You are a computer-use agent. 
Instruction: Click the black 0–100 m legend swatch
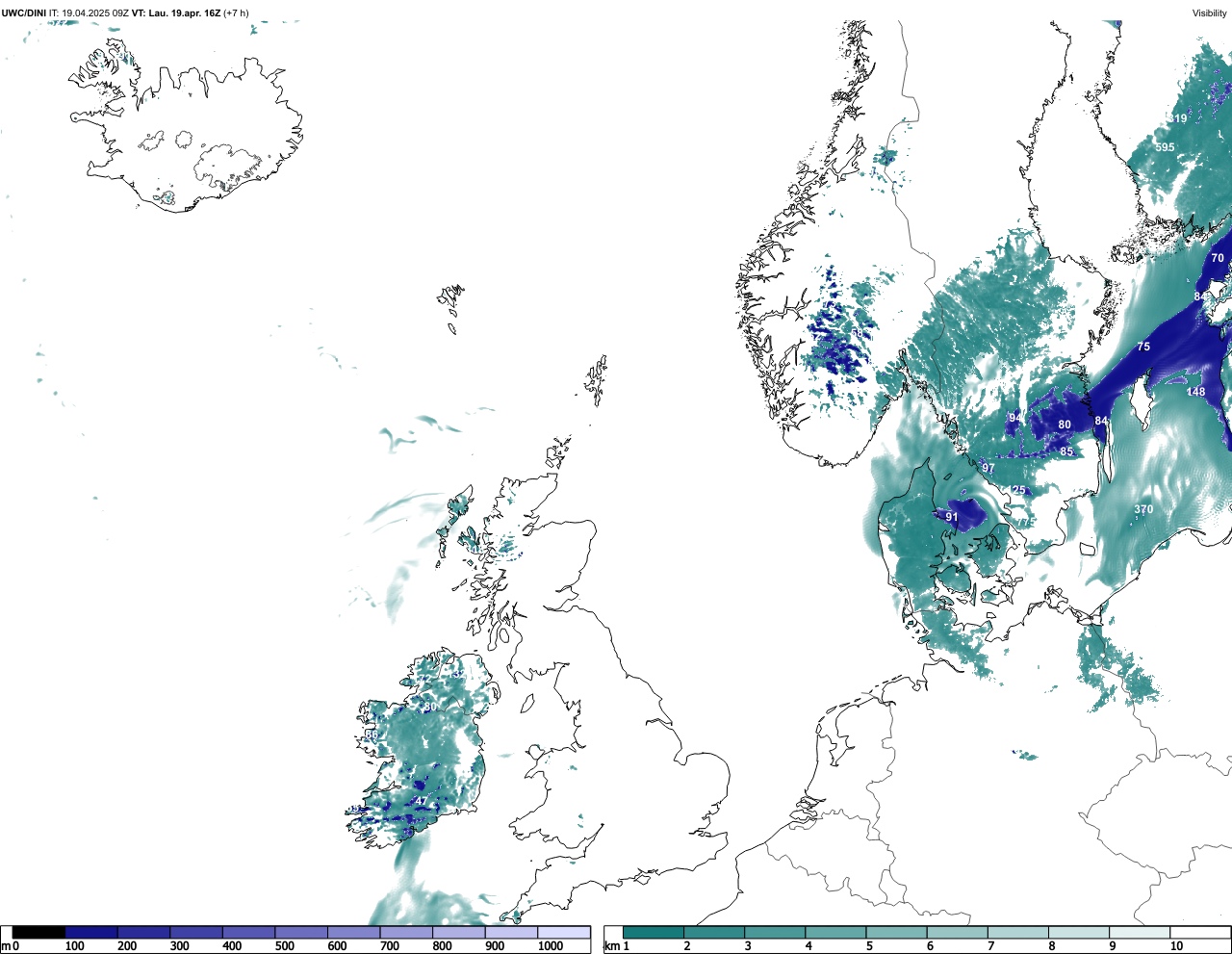point(39,932)
